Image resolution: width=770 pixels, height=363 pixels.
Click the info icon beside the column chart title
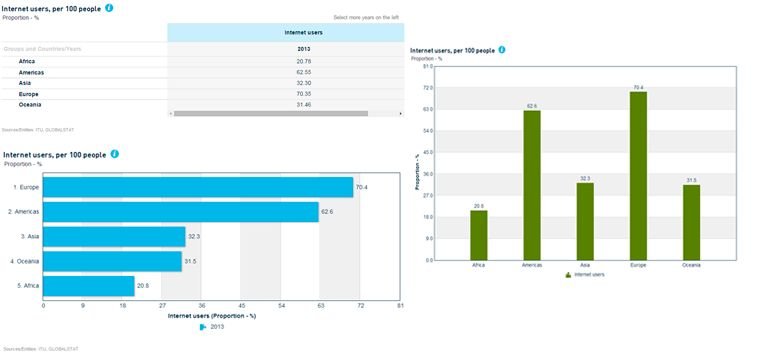(501, 50)
